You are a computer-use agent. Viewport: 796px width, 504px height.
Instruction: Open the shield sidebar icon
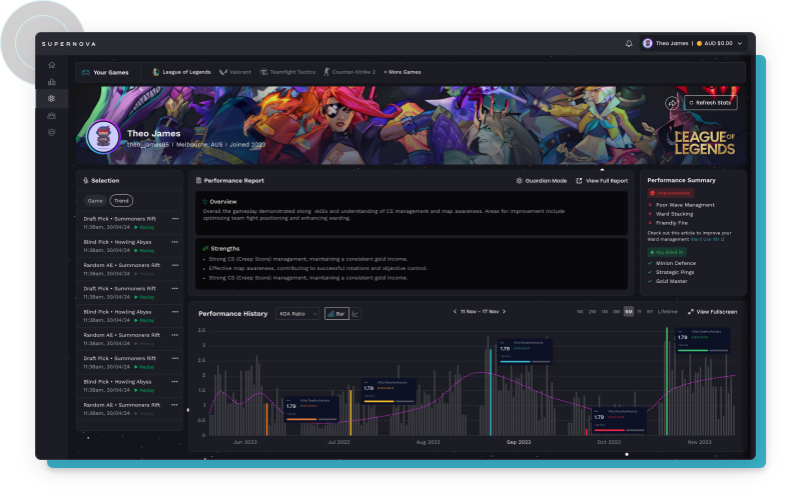52,132
